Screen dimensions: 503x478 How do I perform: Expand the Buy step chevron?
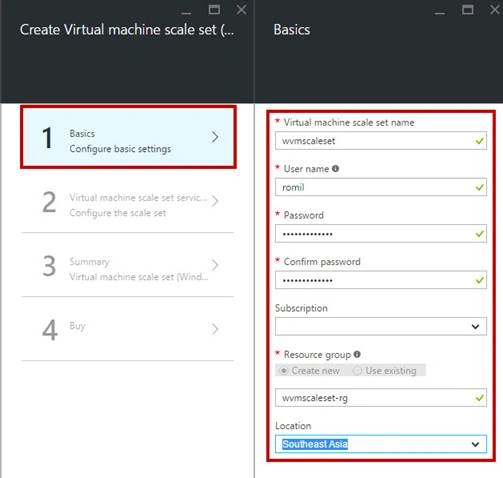tap(215, 329)
